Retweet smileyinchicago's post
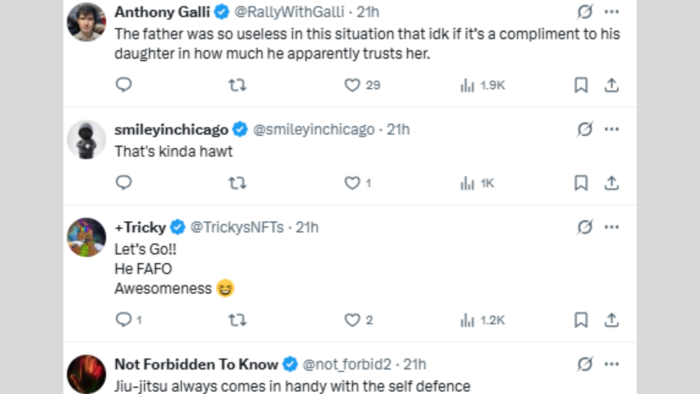This screenshot has width=700, height=394. click(x=237, y=183)
